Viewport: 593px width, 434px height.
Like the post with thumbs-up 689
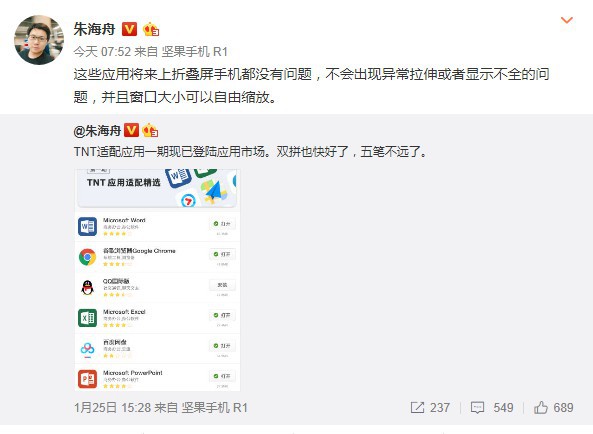(553, 408)
